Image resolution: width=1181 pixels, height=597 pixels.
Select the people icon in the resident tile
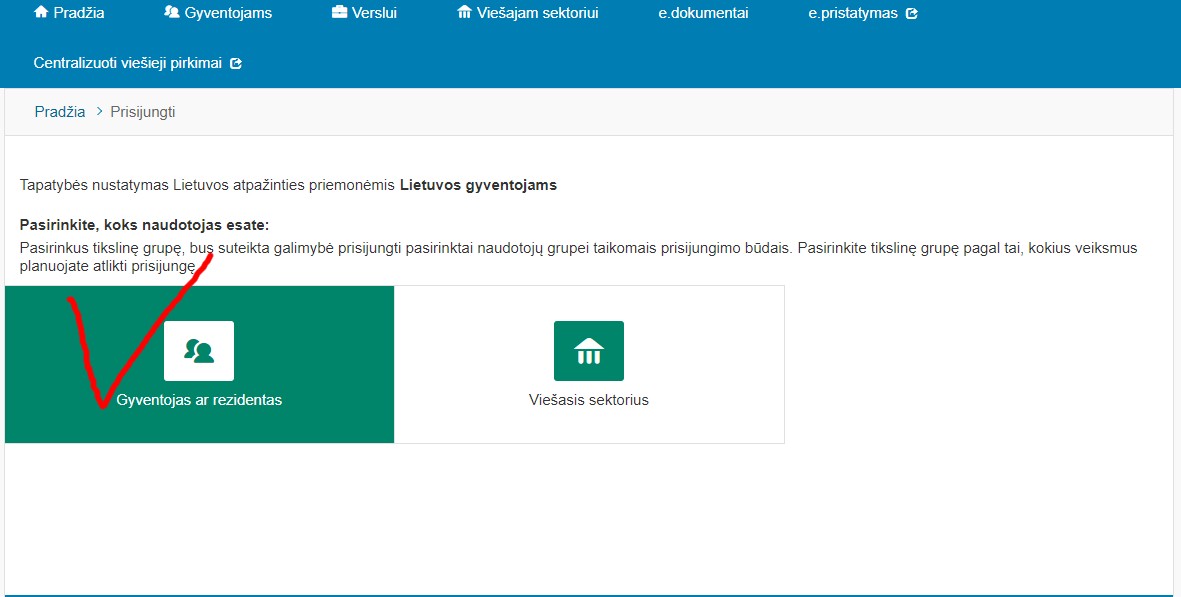199,351
